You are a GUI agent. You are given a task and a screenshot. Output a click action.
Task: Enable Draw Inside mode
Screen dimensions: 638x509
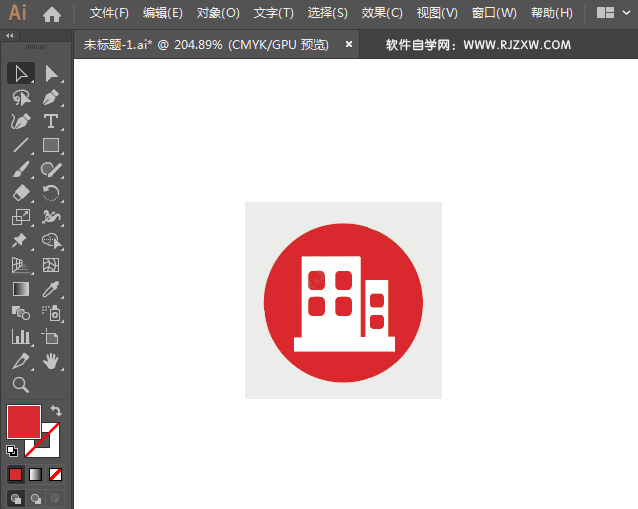coord(55,499)
